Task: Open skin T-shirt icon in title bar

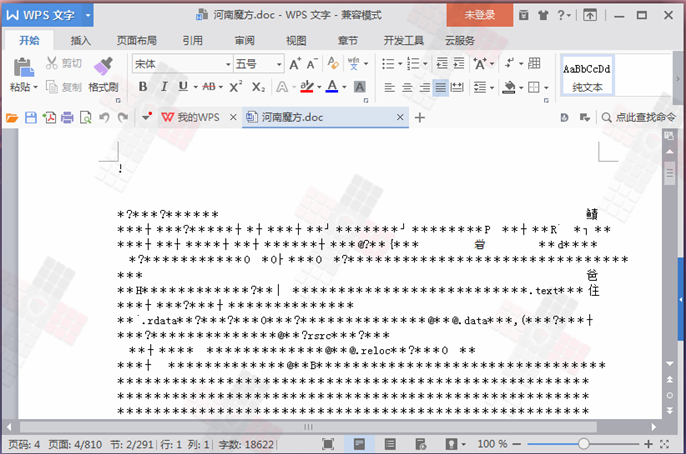Action: [x=543, y=15]
